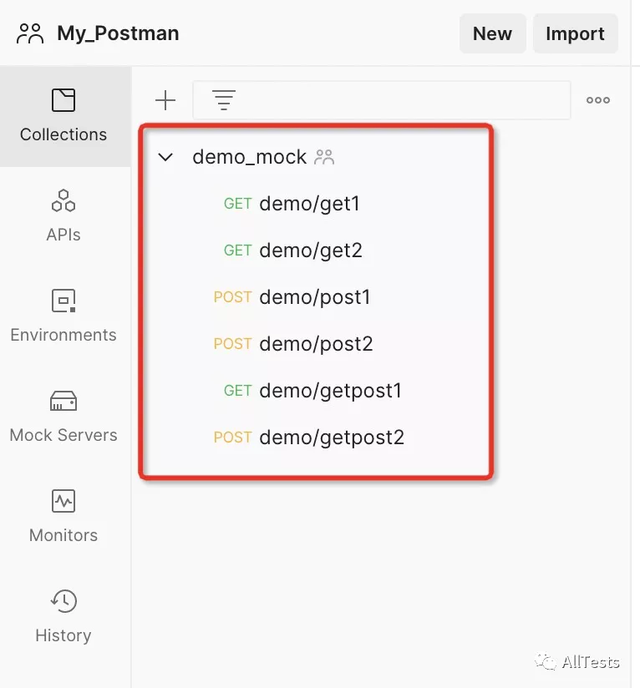
Task: Click the filter lines icon
Action: (x=224, y=100)
